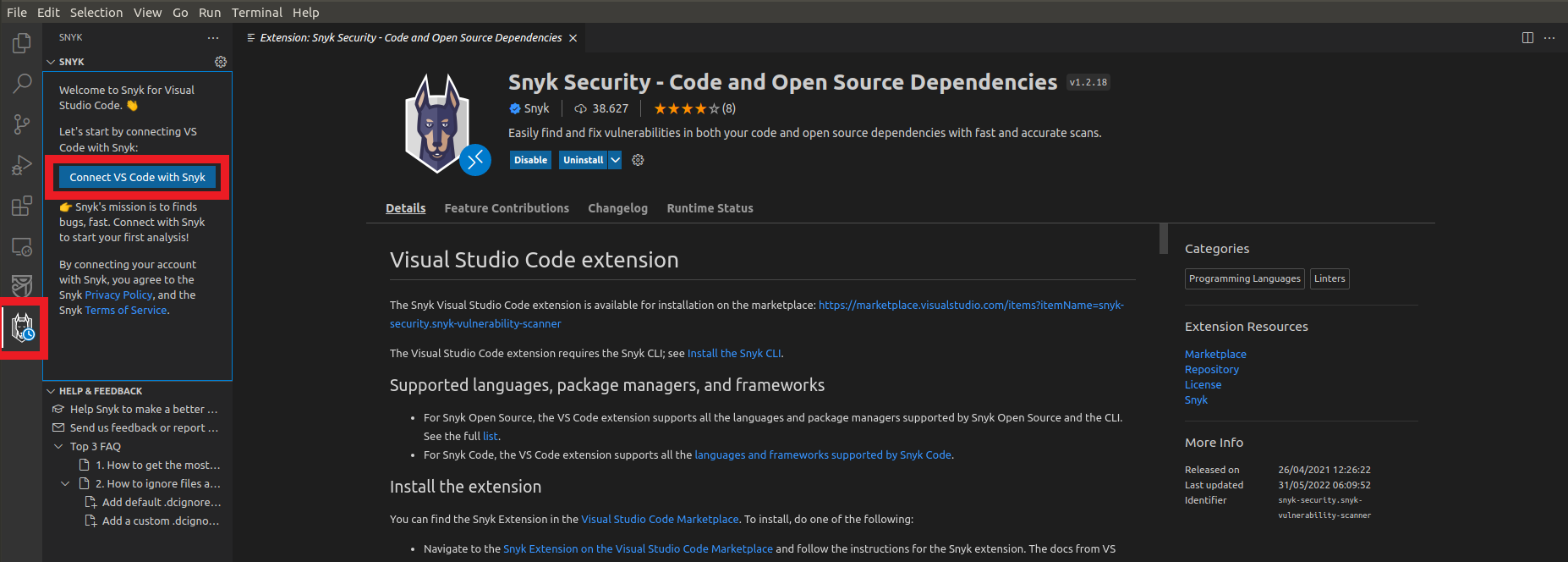Click the graduation cap help icon

pyautogui.click(x=58, y=409)
